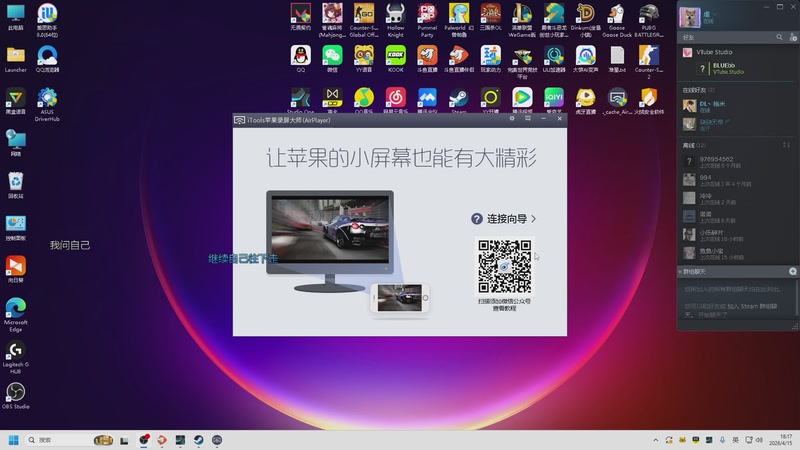Screen dimensions: 800x450
Task: Click the input language indicator in tray
Action: (x=735, y=440)
